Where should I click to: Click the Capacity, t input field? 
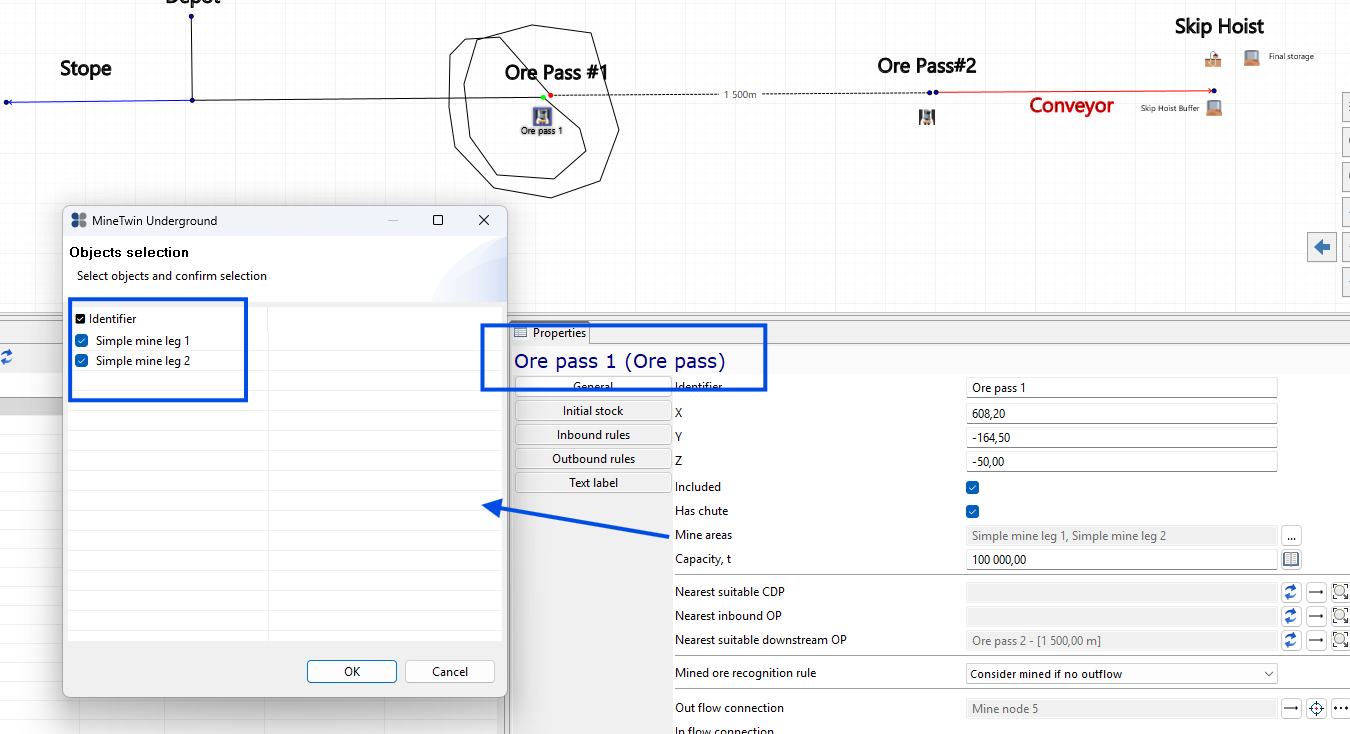[x=1122, y=560]
